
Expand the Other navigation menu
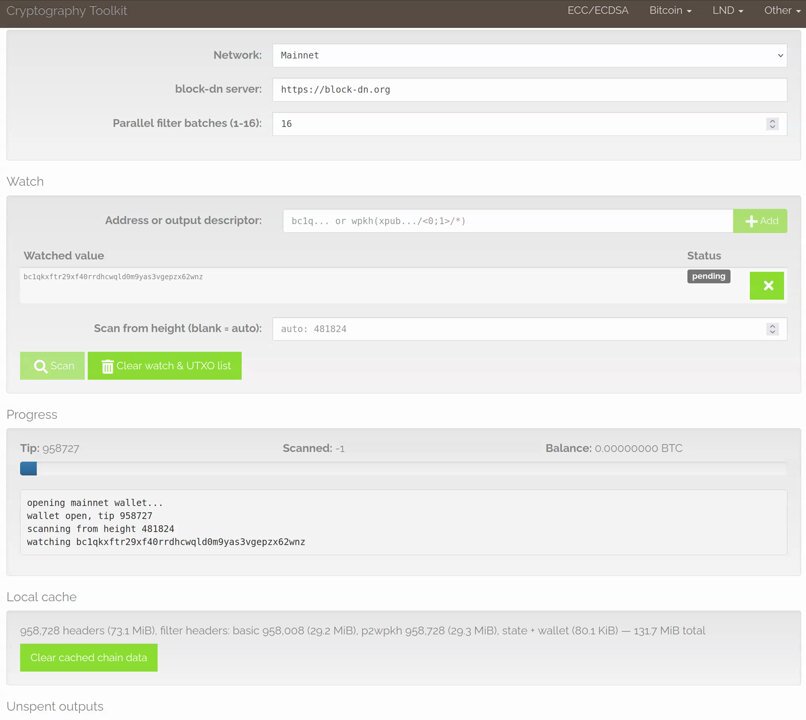point(782,10)
